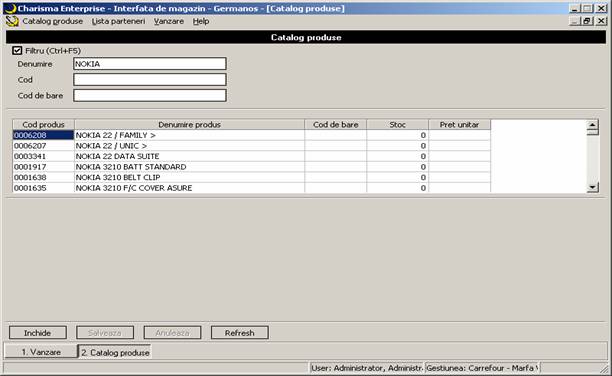Click the Gestiunea: Carrefour status bar entry

(482, 368)
